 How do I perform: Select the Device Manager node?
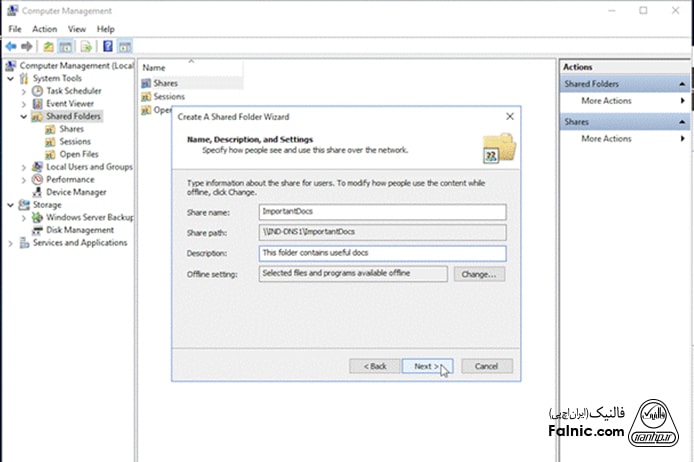pos(75,192)
